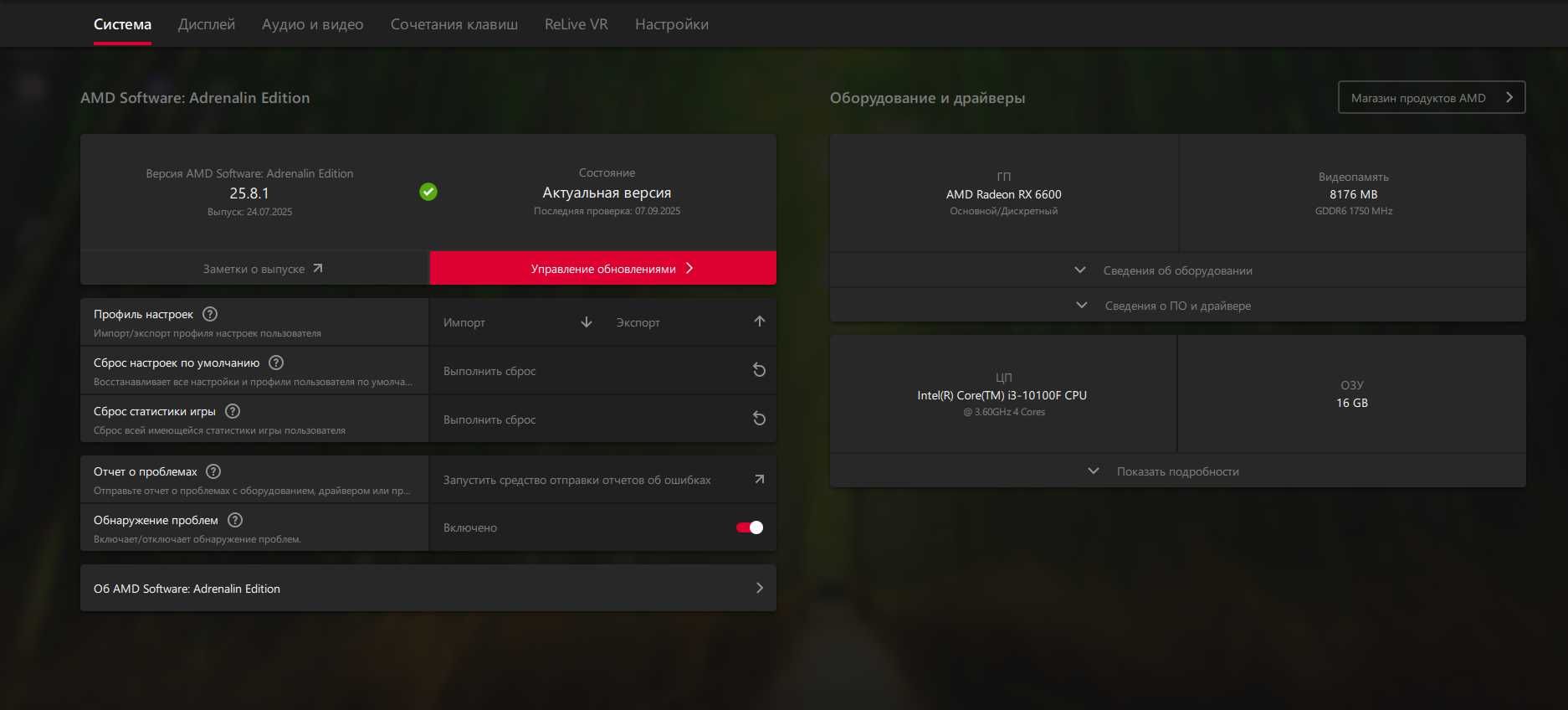Click reset icon for Сброс статистики игры
1568x710 pixels.
(x=760, y=419)
